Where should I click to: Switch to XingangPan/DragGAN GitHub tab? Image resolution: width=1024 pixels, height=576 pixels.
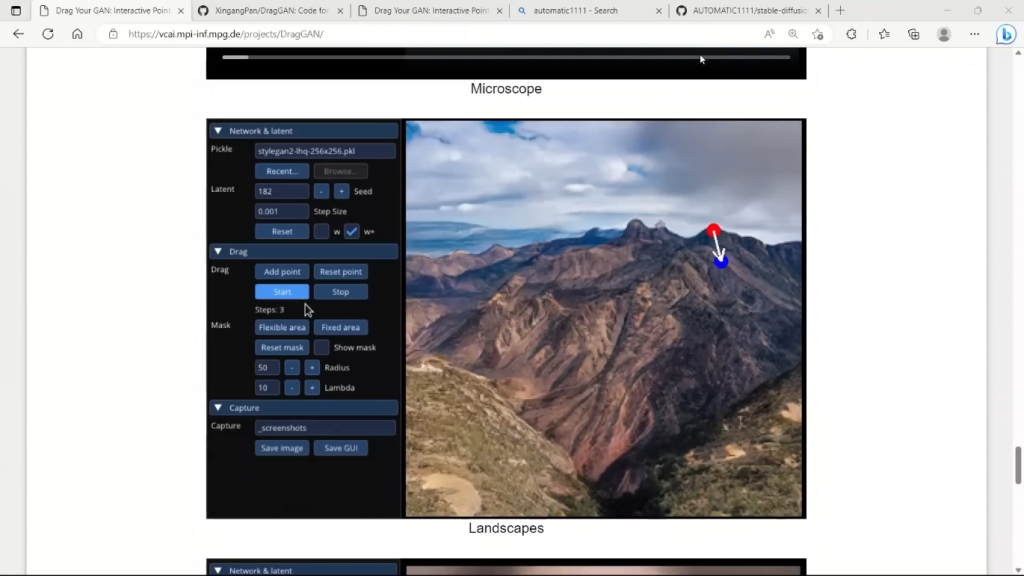pos(271,10)
